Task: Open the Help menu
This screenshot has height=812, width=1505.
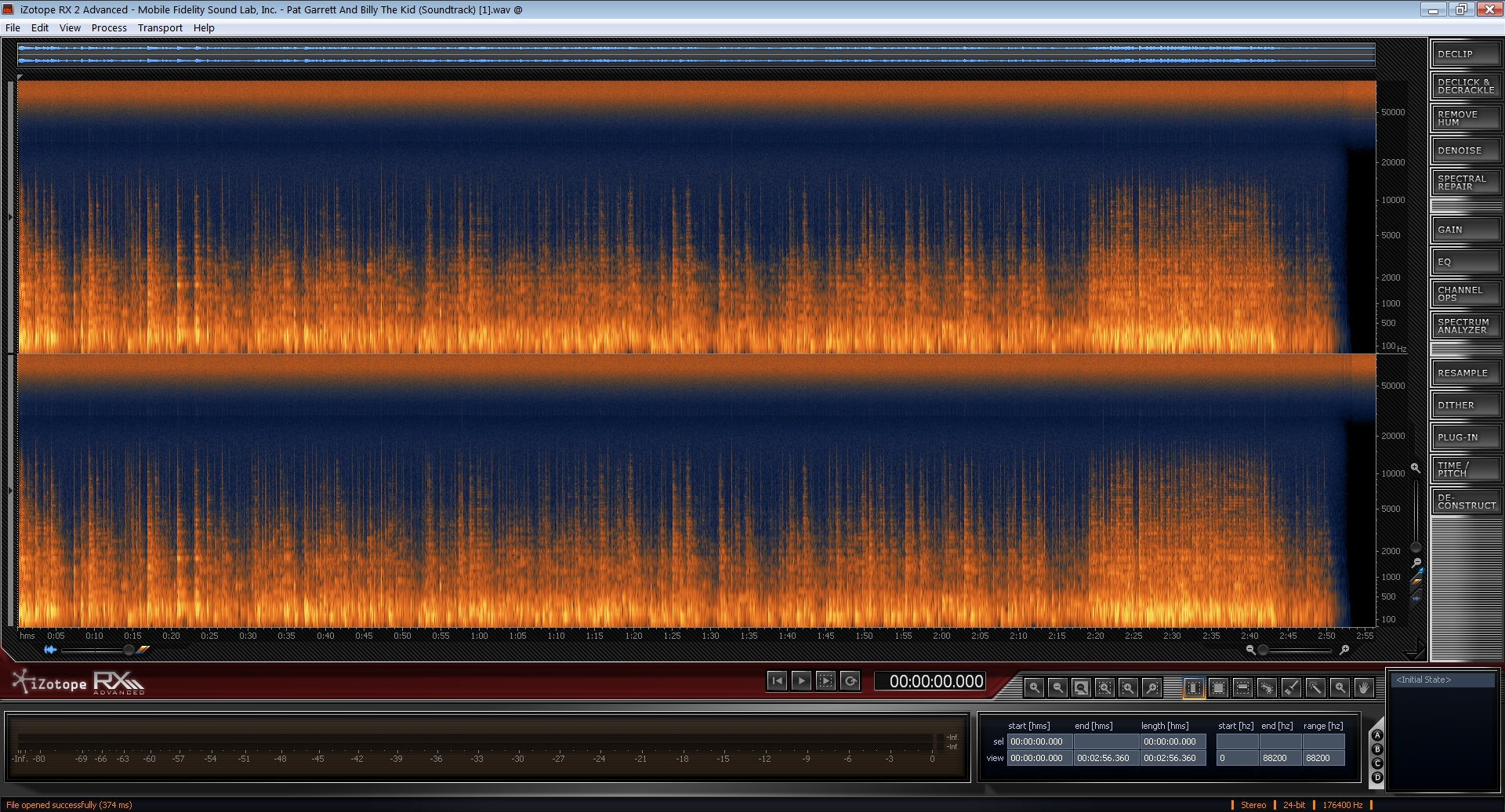Action: pyautogui.click(x=204, y=27)
